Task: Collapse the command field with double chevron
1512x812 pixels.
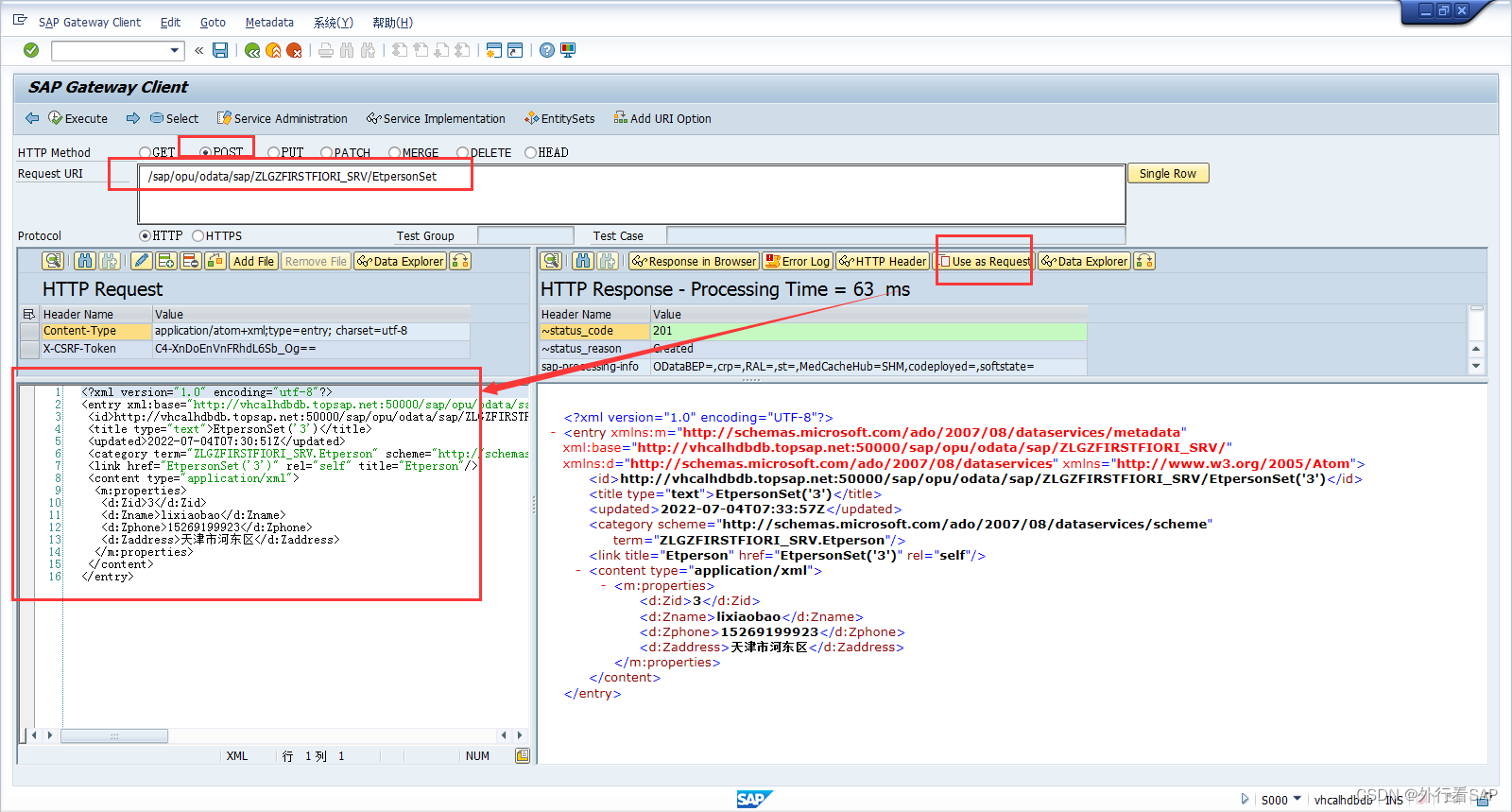Action: (x=199, y=50)
